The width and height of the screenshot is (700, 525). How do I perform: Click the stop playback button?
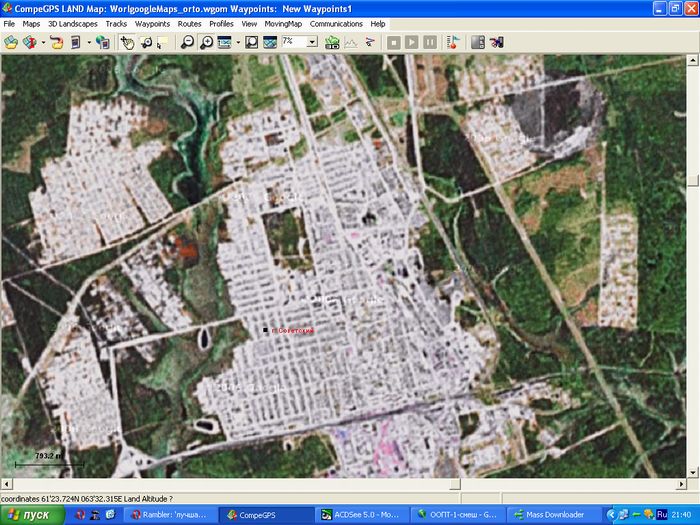coord(393,42)
